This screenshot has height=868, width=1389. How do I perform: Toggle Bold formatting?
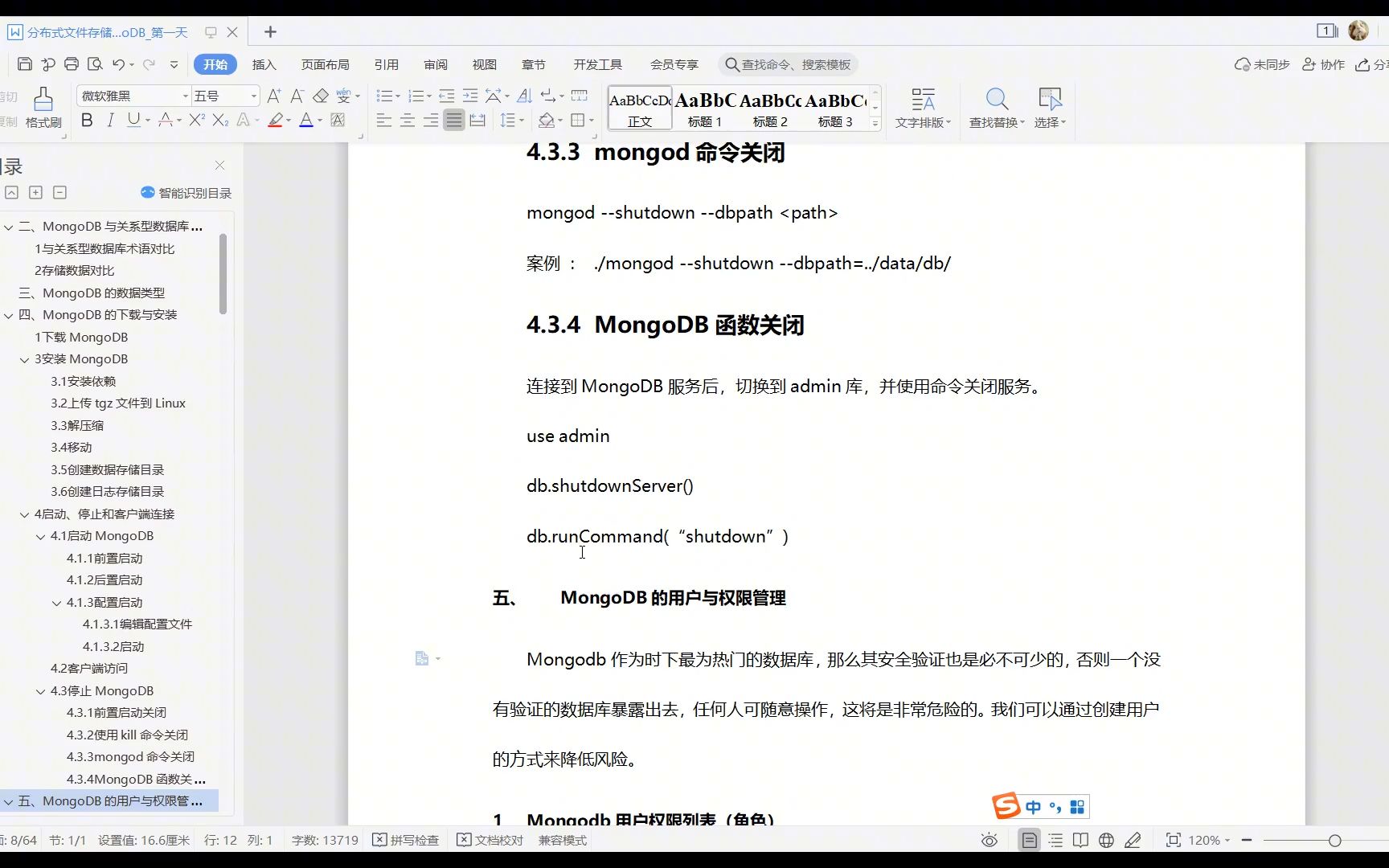click(x=87, y=121)
